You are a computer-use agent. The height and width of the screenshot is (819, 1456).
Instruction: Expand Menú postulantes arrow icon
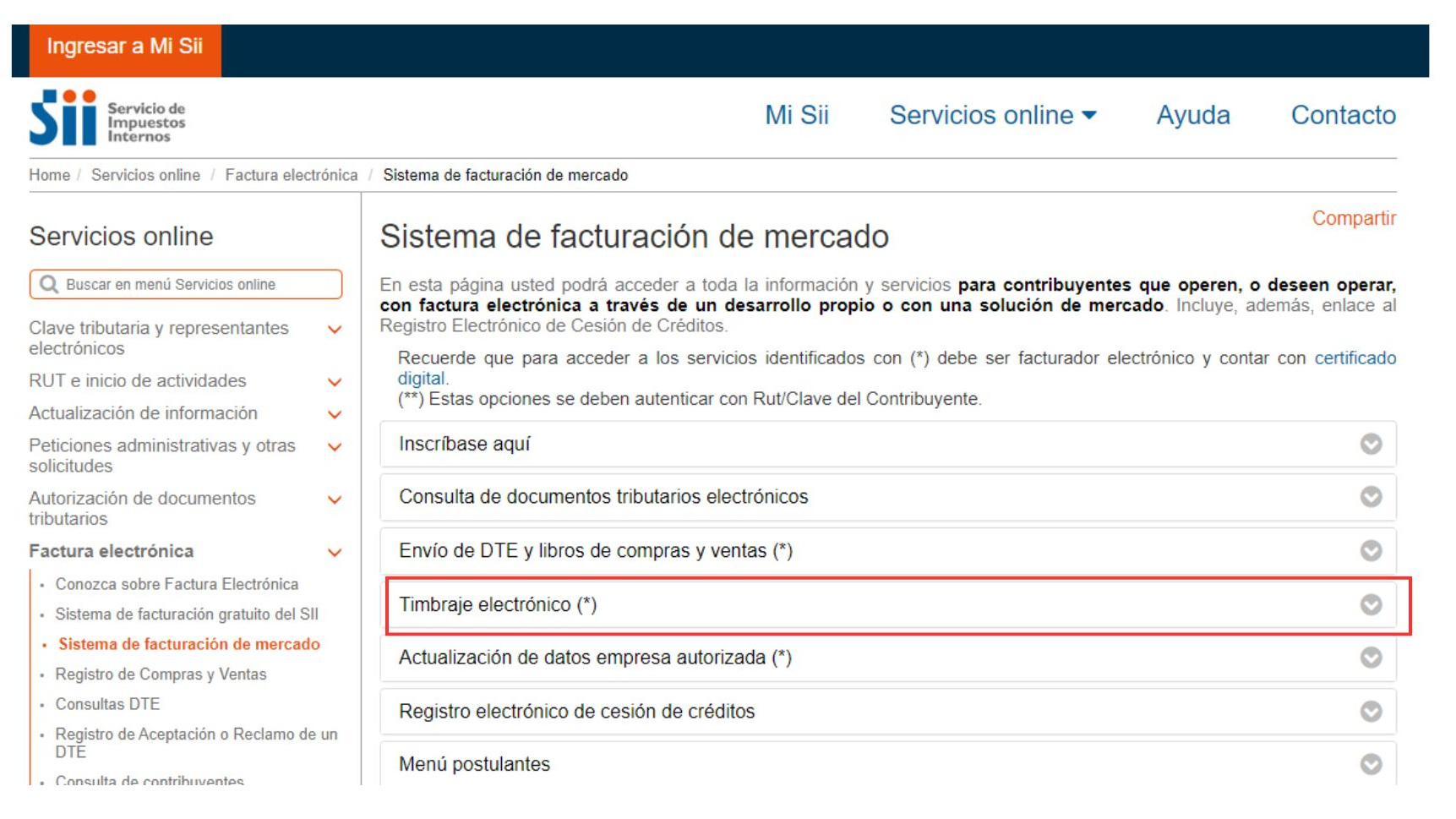point(1371,764)
